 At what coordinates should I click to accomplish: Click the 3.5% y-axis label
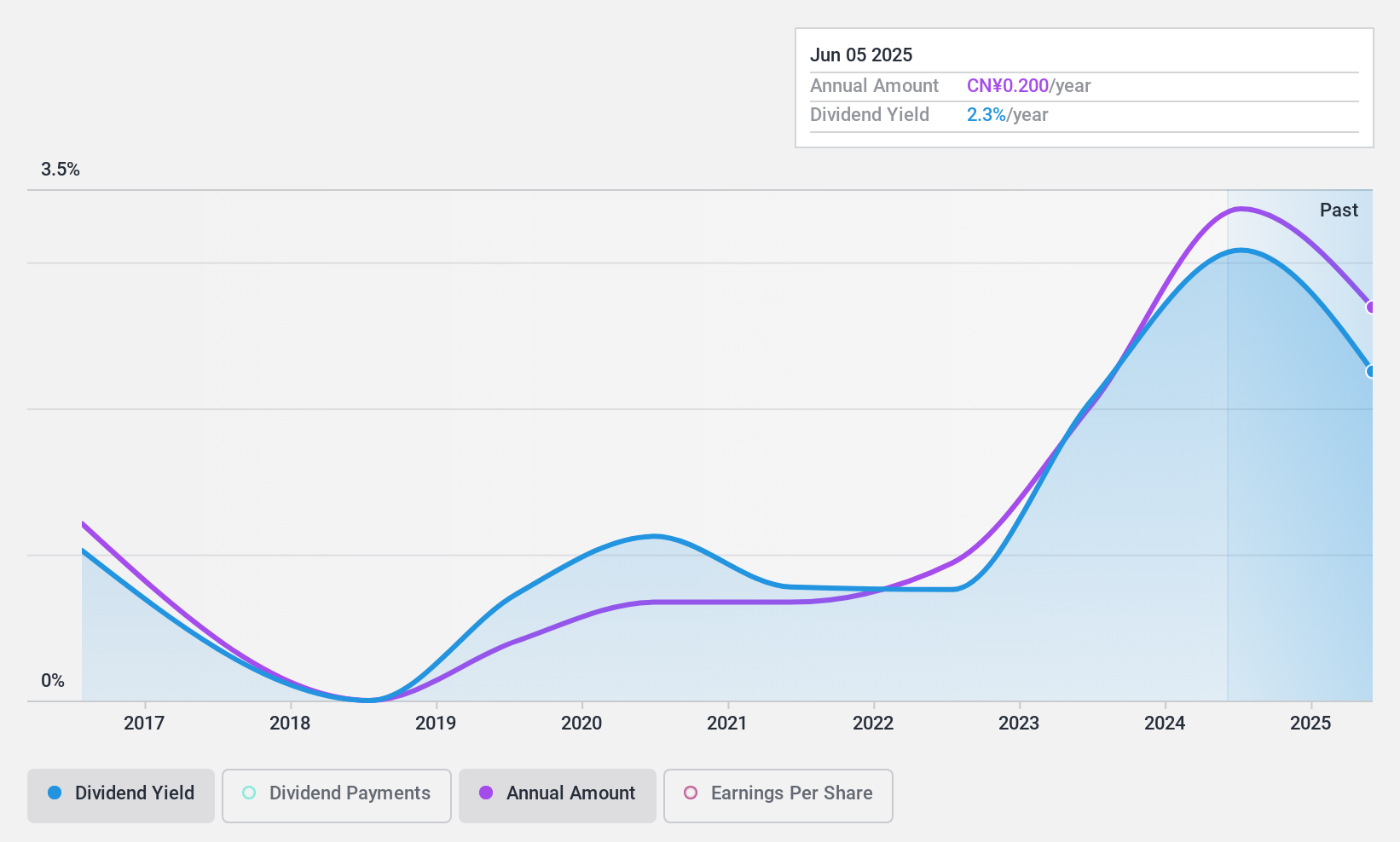point(61,170)
